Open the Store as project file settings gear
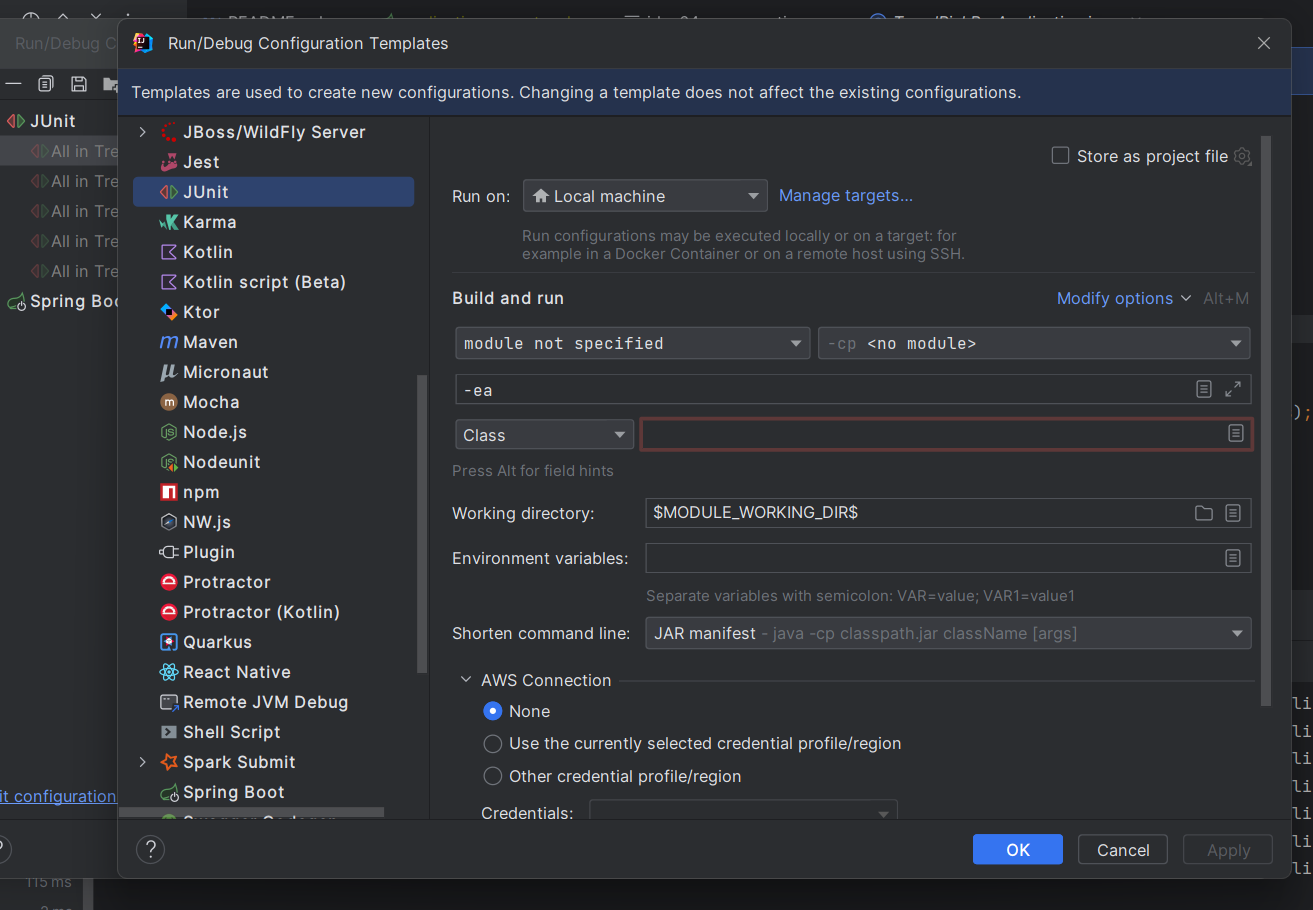The image size is (1313, 910). coord(1242,156)
